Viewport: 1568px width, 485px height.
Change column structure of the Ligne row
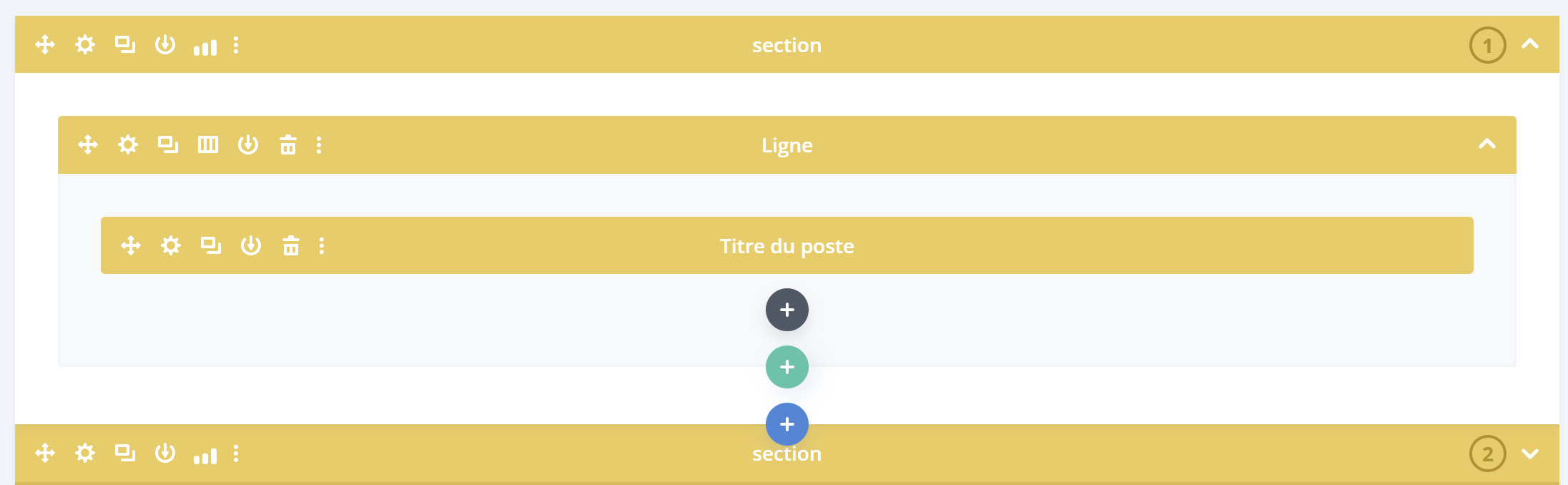(x=208, y=145)
